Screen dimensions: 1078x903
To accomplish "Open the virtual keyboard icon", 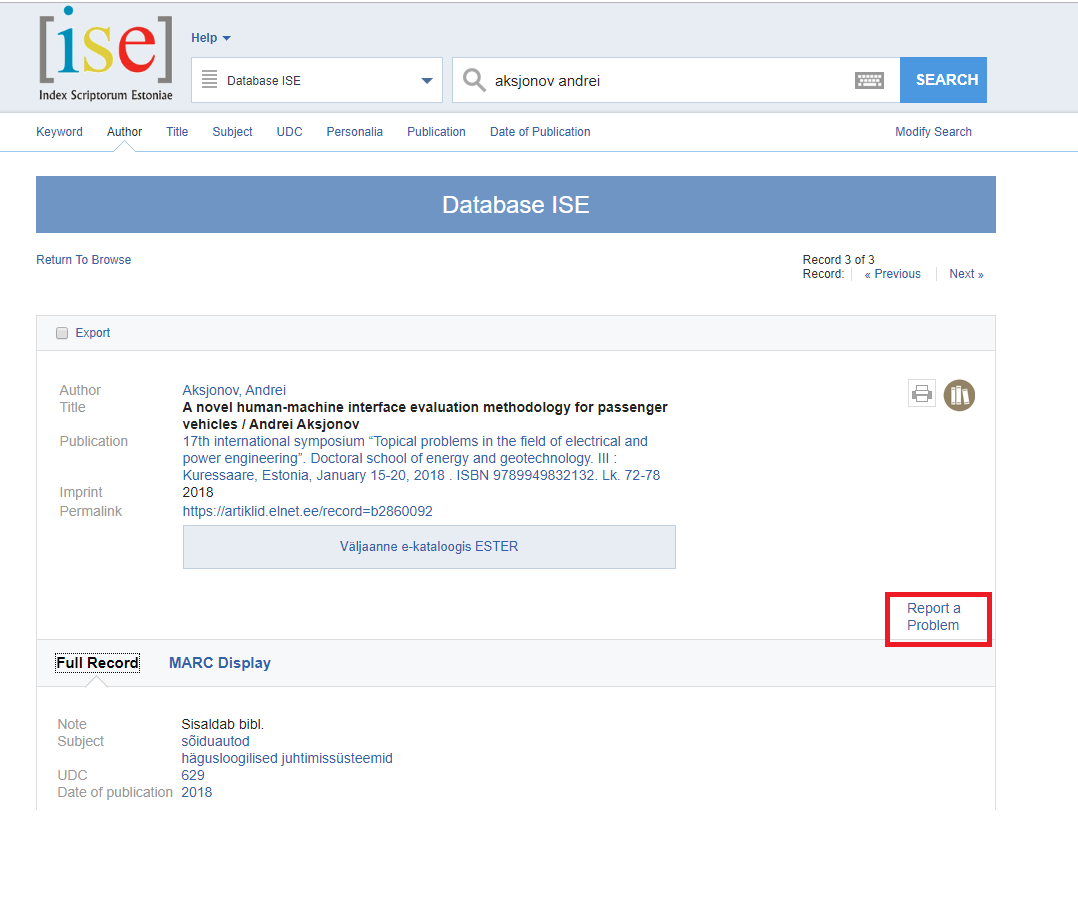I will tap(869, 80).
